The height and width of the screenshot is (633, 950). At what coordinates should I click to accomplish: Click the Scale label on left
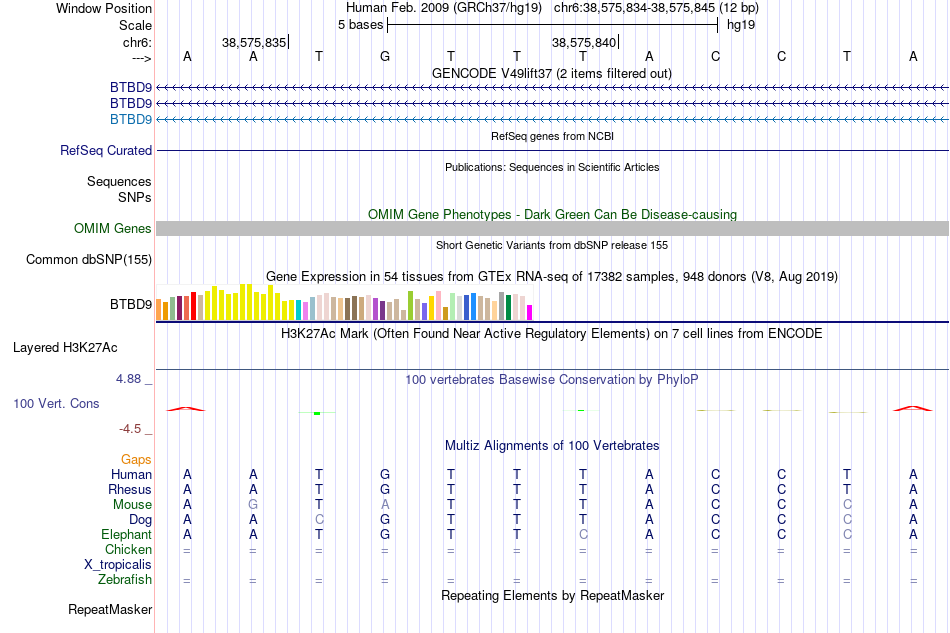pos(135,25)
